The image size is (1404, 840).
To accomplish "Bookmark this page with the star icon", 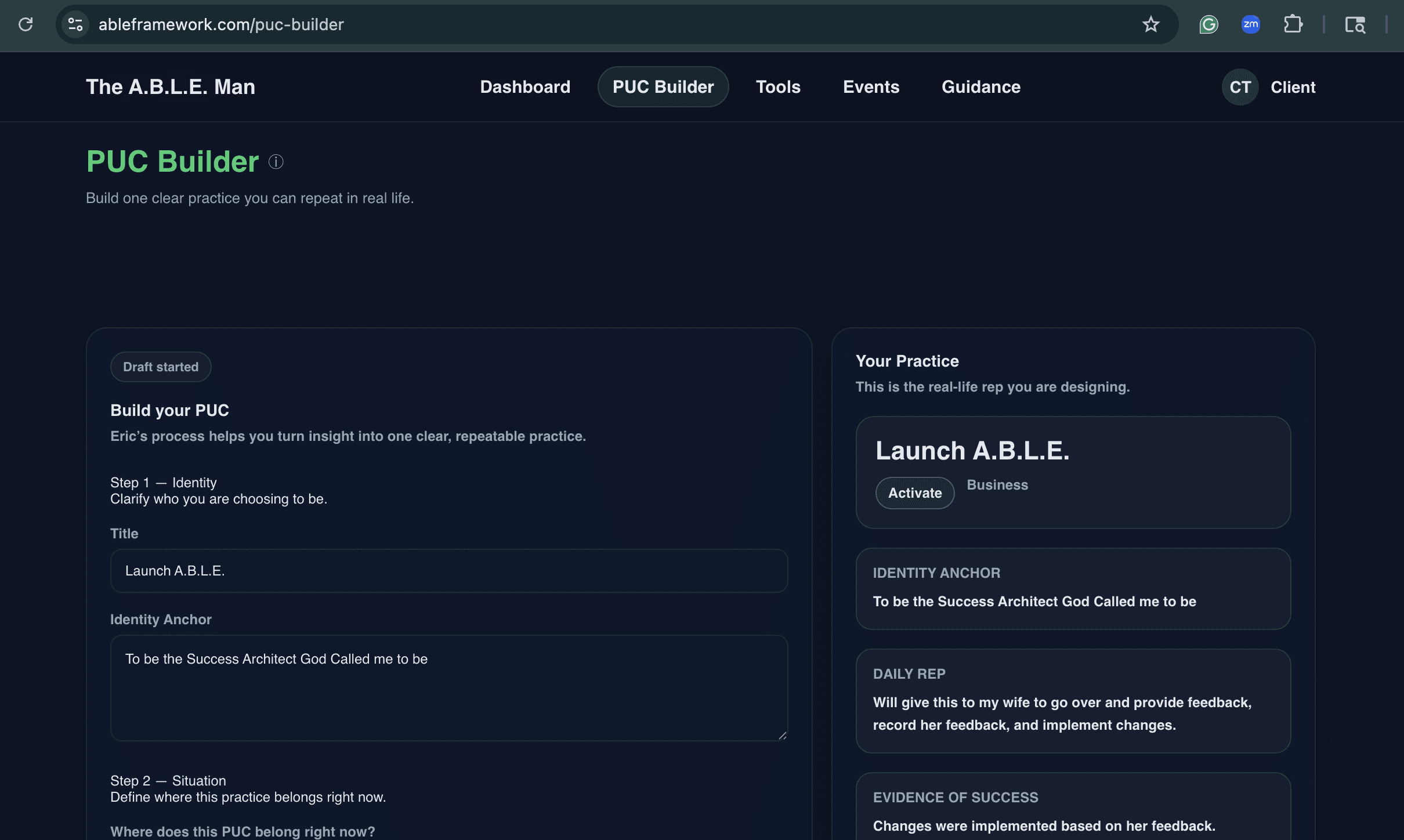I will (x=1150, y=24).
